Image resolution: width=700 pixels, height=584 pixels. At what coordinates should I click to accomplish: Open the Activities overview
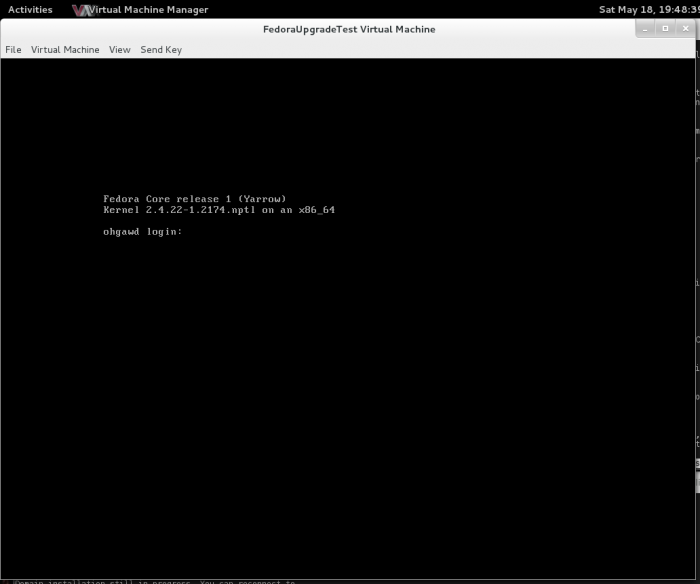(30, 10)
